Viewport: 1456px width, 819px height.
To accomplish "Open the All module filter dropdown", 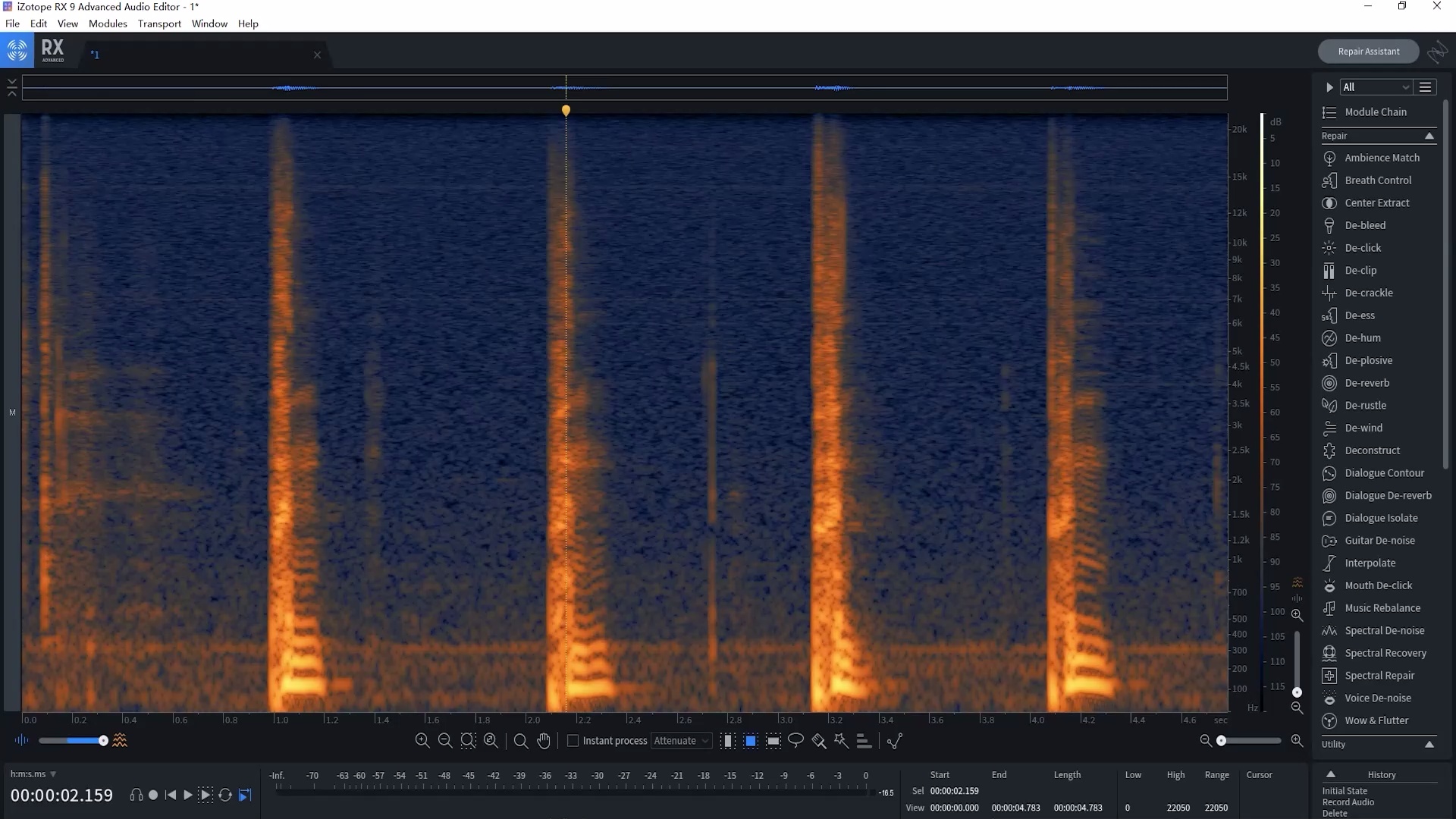I will coord(1376,87).
